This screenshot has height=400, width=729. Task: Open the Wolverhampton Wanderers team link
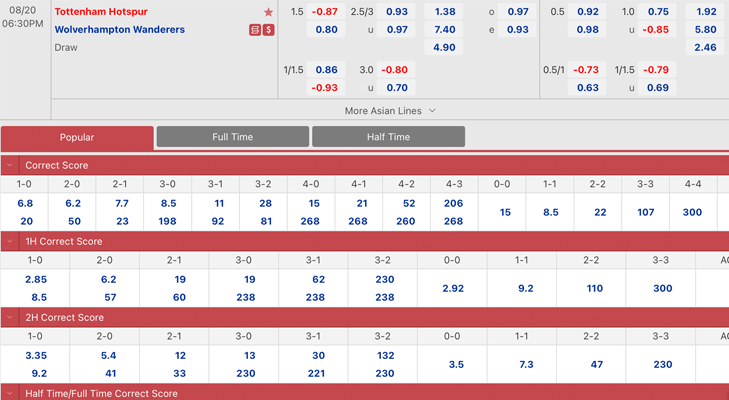click(119, 29)
